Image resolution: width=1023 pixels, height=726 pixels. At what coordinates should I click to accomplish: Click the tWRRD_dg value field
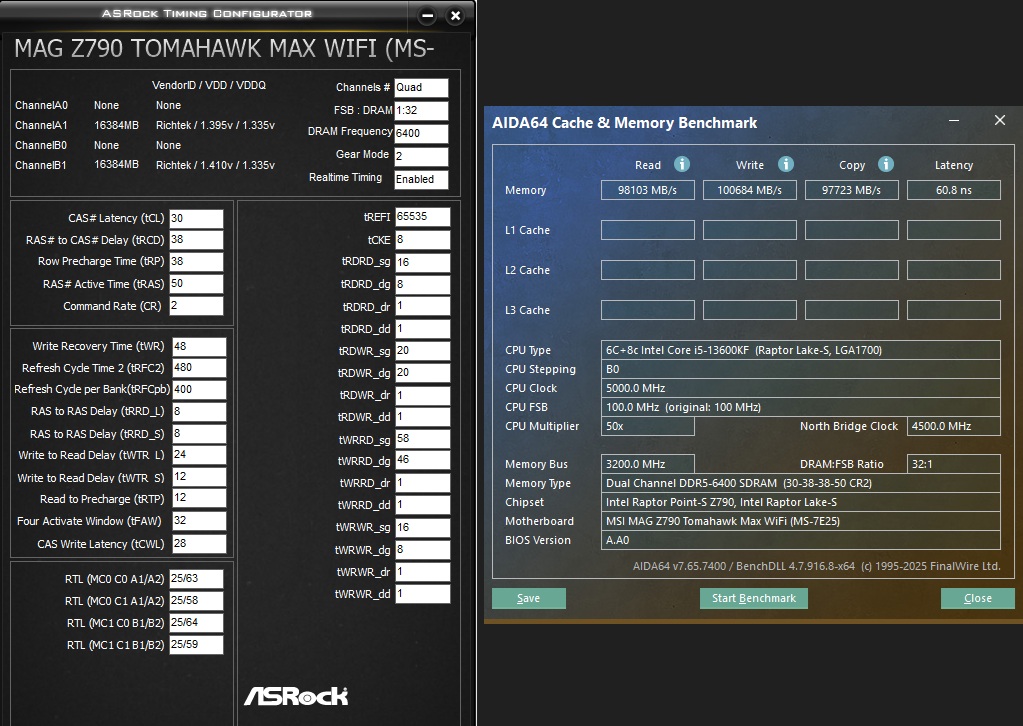(x=422, y=460)
